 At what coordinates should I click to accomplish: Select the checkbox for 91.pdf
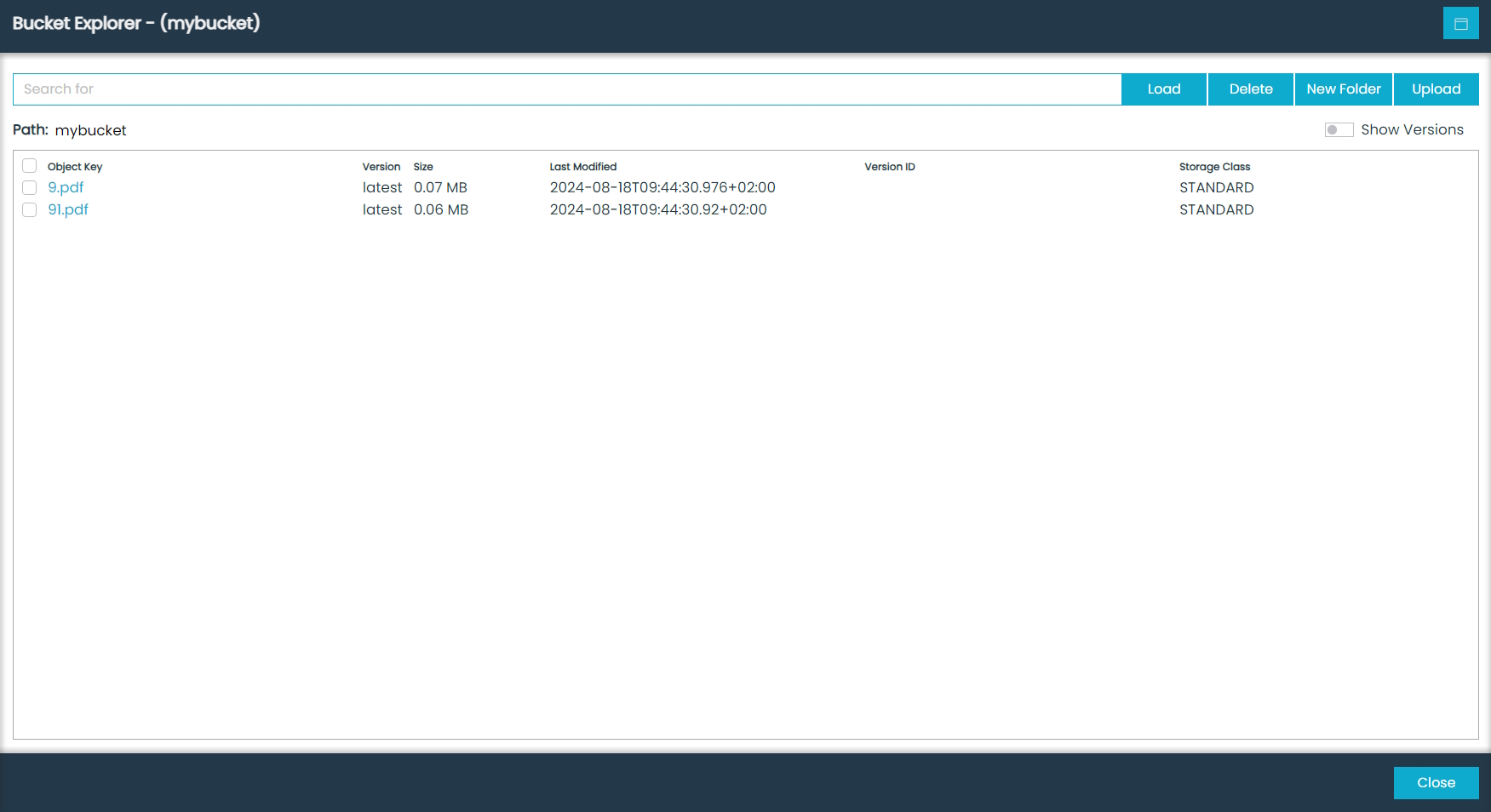pyautogui.click(x=30, y=210)
